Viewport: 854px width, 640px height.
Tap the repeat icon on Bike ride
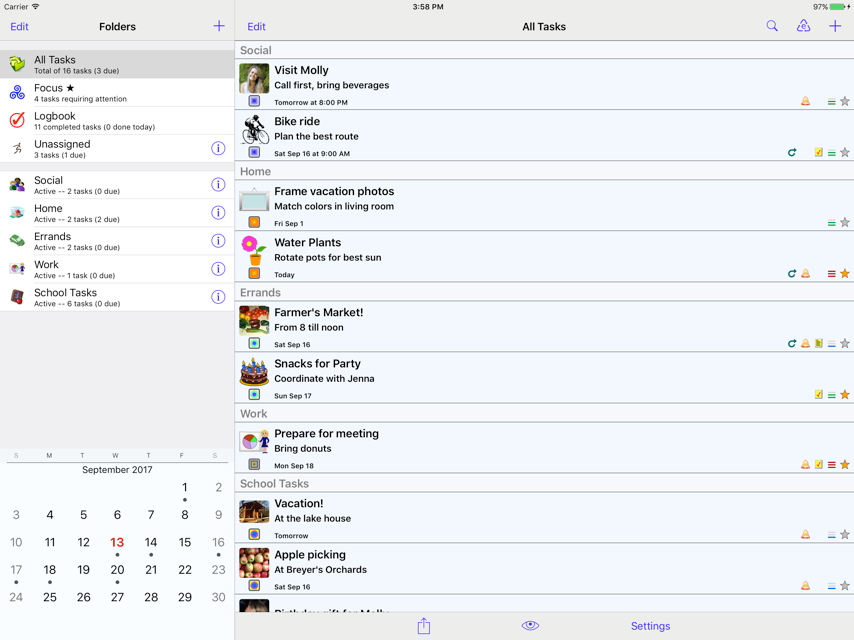tap(792, 153)
